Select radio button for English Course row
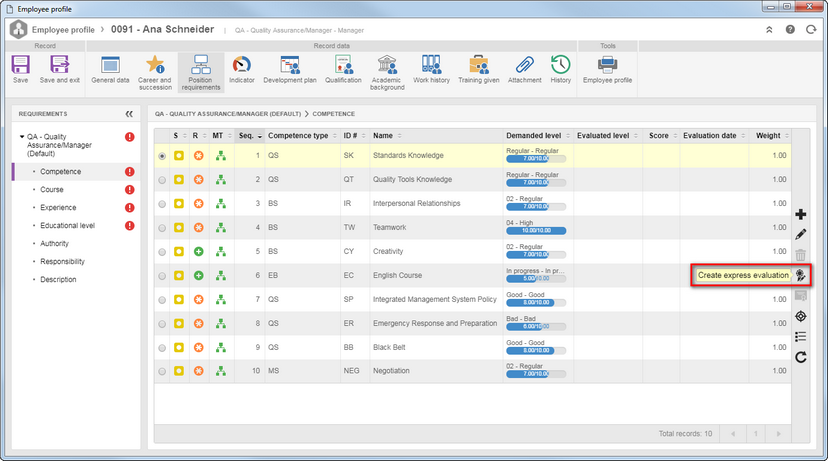The width and height of the screenshot is (828, 461). (162, 276)
